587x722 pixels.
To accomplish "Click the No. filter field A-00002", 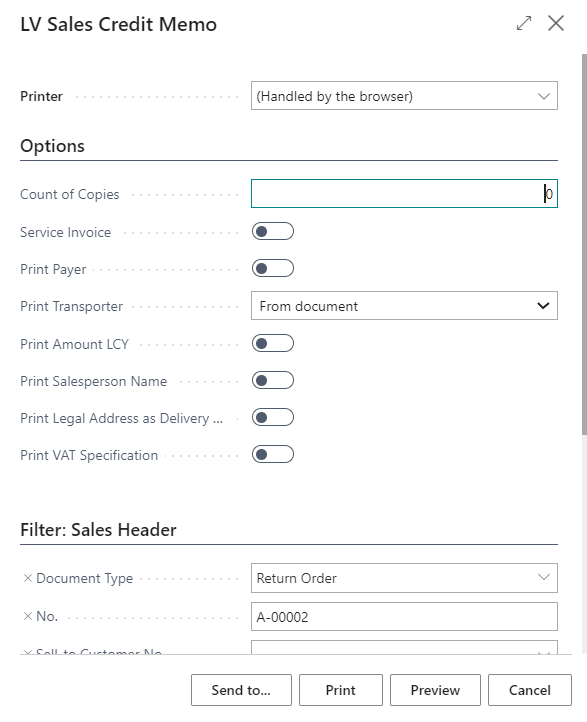I will coord(404,617).
